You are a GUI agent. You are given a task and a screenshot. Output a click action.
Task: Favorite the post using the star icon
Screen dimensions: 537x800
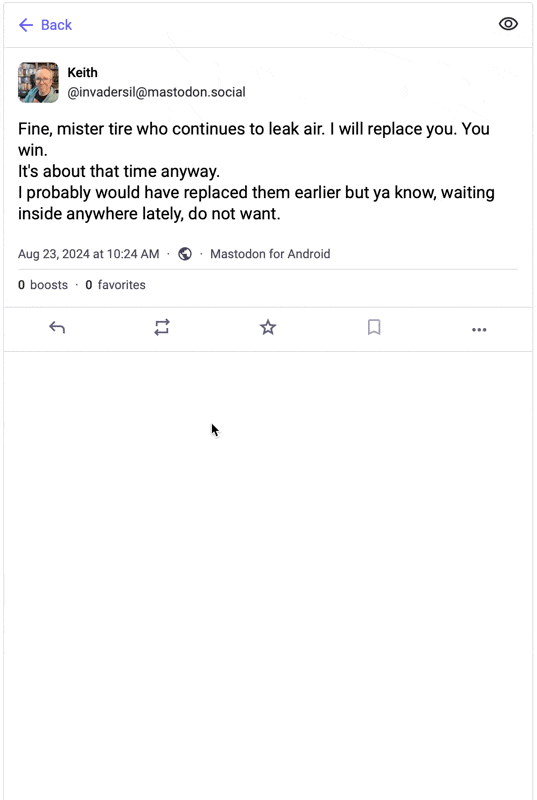click(x=268, y=327)
